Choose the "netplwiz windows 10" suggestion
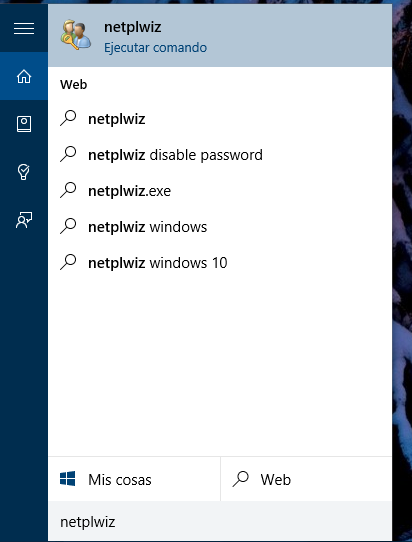The image size is (412, 542). pos(220,263)
